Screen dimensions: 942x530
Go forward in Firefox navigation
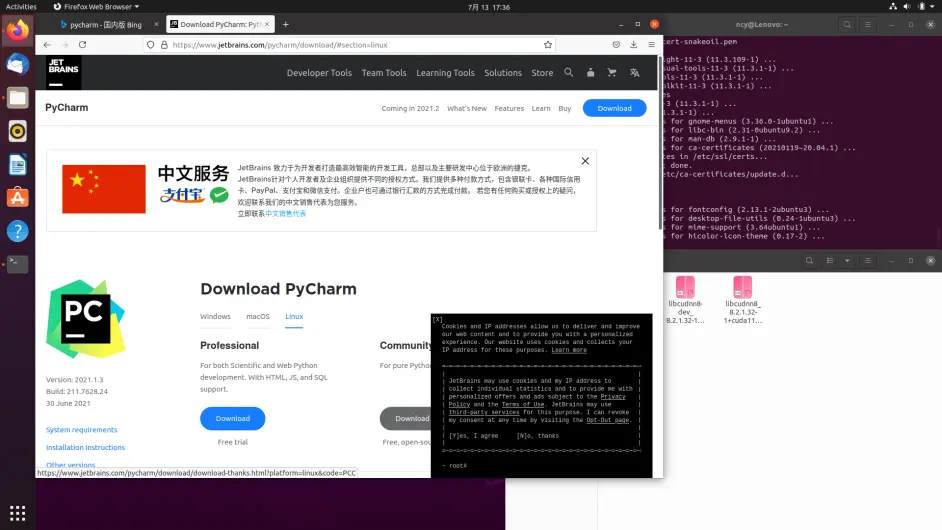(65, 44)
